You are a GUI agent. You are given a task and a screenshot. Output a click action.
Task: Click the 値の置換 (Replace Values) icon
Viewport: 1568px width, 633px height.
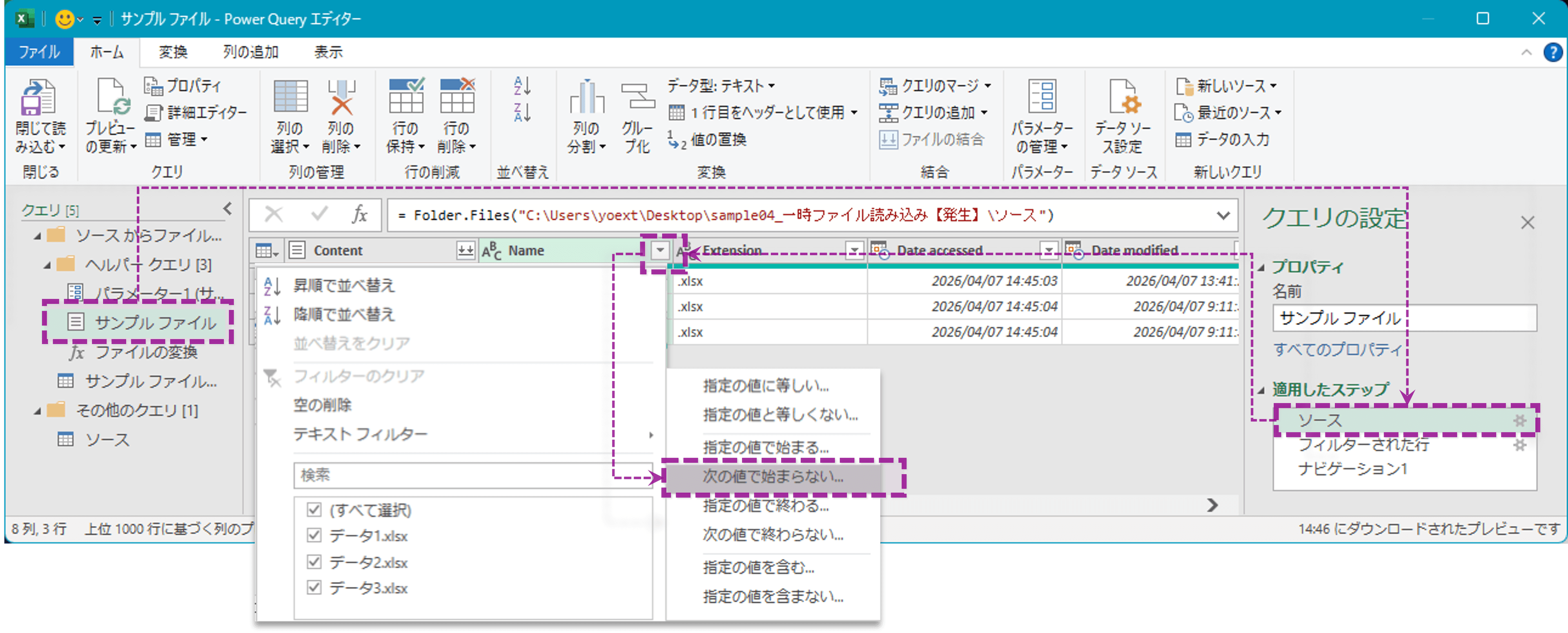coord(677,140)
